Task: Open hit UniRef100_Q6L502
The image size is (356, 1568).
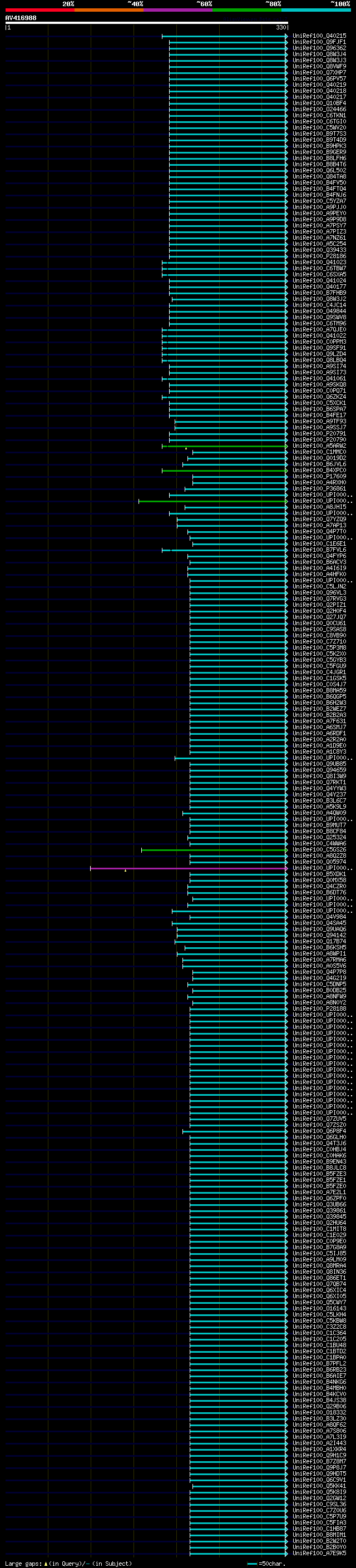Action: pos(319,170)
